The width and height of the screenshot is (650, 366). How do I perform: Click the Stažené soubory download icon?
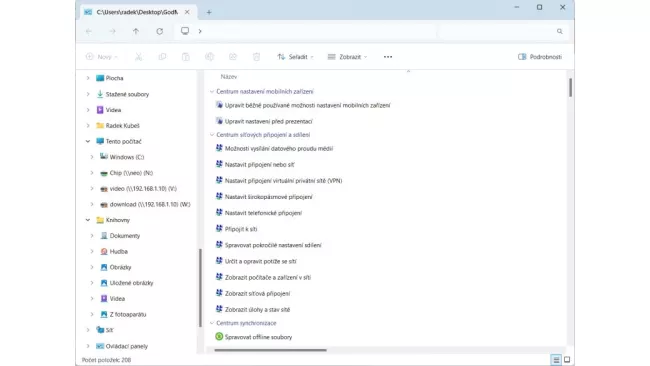[x=100, y=94]
